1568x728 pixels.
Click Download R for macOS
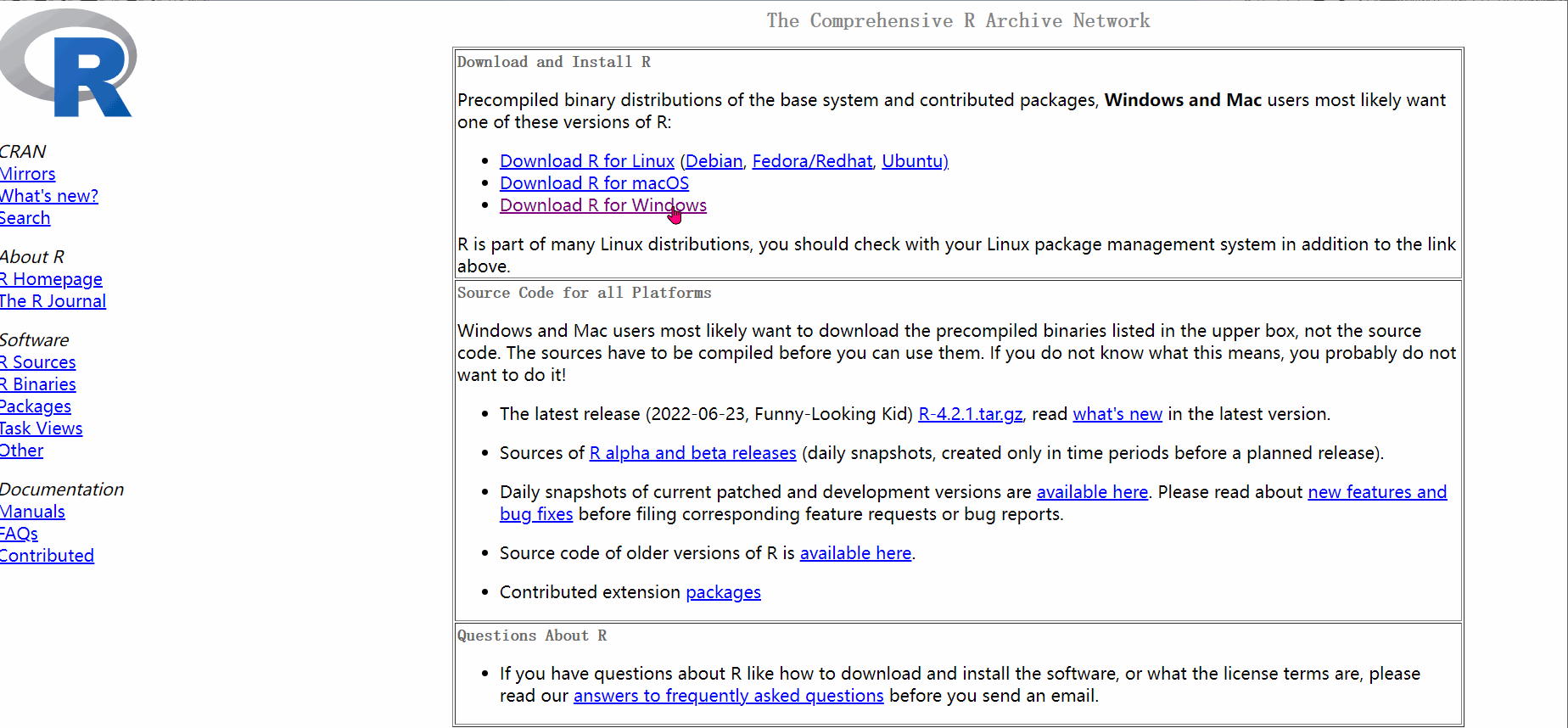tap(594, 183)
